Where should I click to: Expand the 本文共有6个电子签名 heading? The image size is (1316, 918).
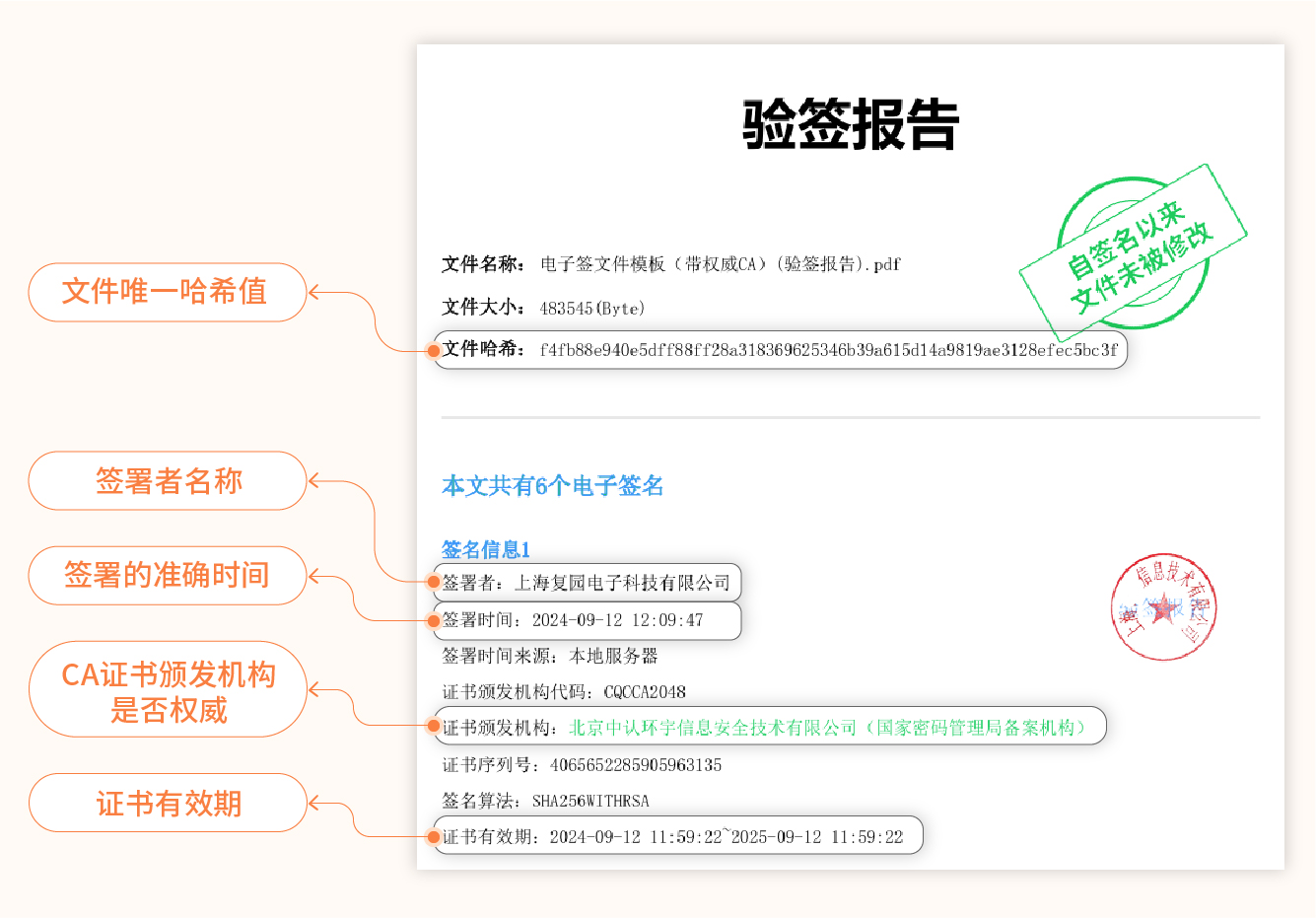click(552, 485)
